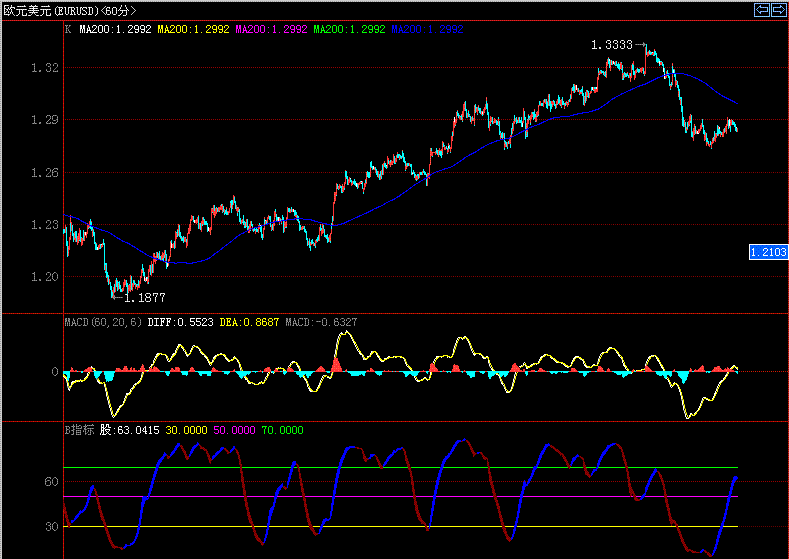Screen dimensions: 789x559
Task: Click the 1.32 price axis label
Action: point(45,68)
